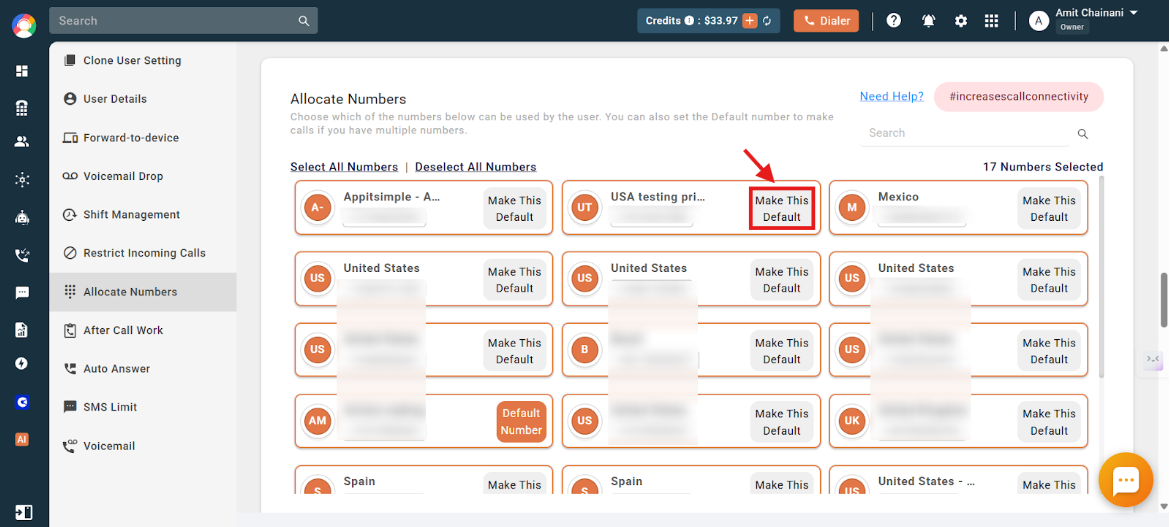Open notifications bell icon

pos(928,21)
